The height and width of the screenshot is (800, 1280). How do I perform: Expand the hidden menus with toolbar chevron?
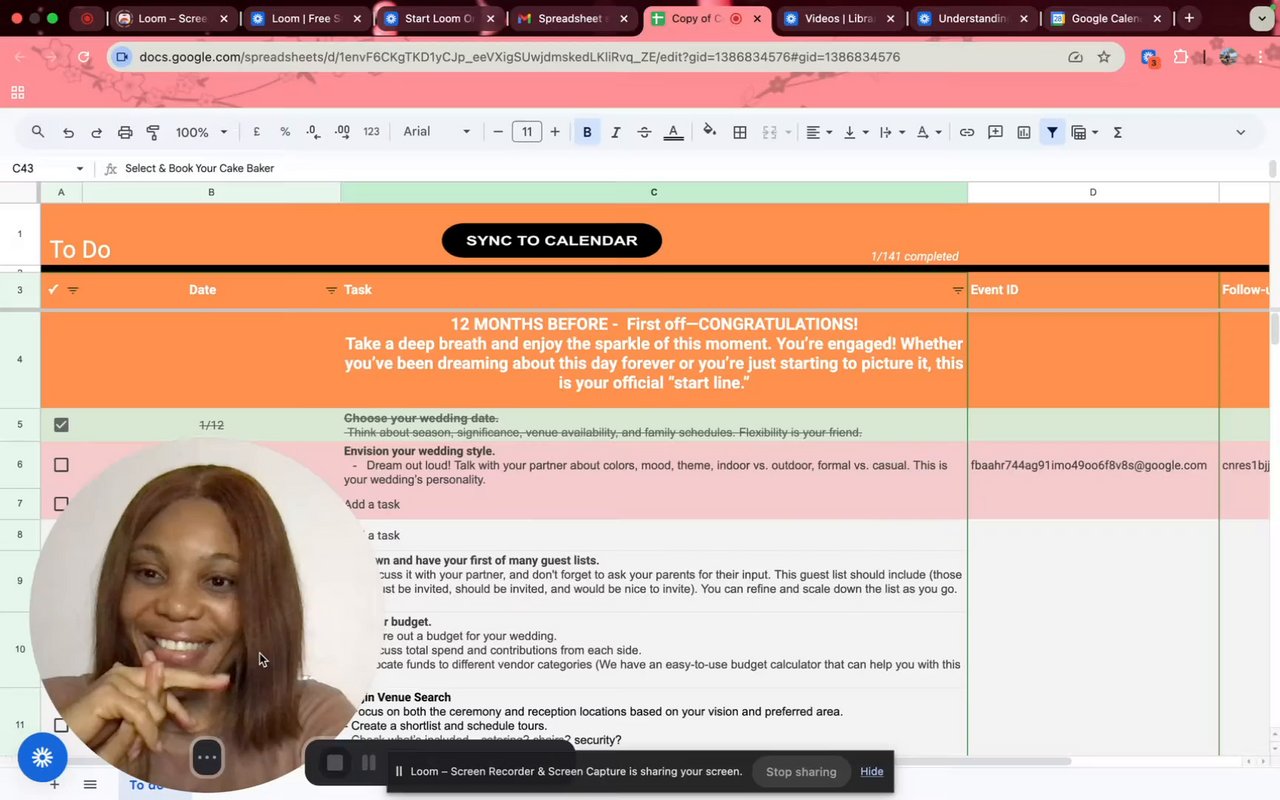click(x=1240, y=132)
